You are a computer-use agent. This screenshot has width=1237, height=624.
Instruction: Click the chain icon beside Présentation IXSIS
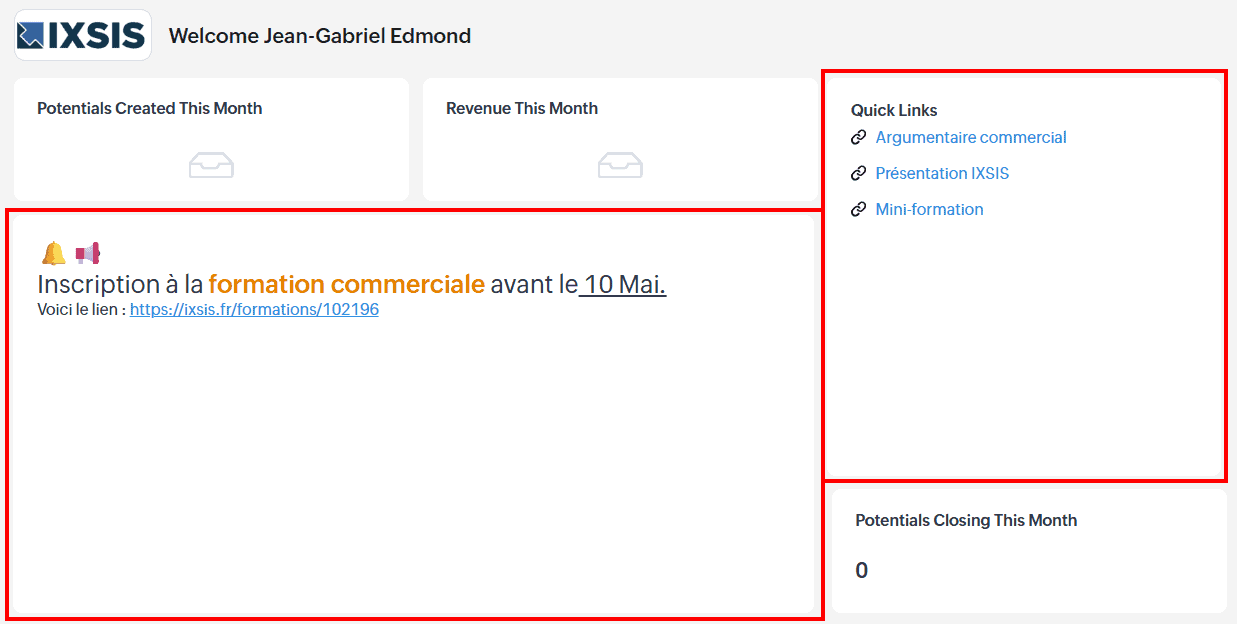coord(858,174)
